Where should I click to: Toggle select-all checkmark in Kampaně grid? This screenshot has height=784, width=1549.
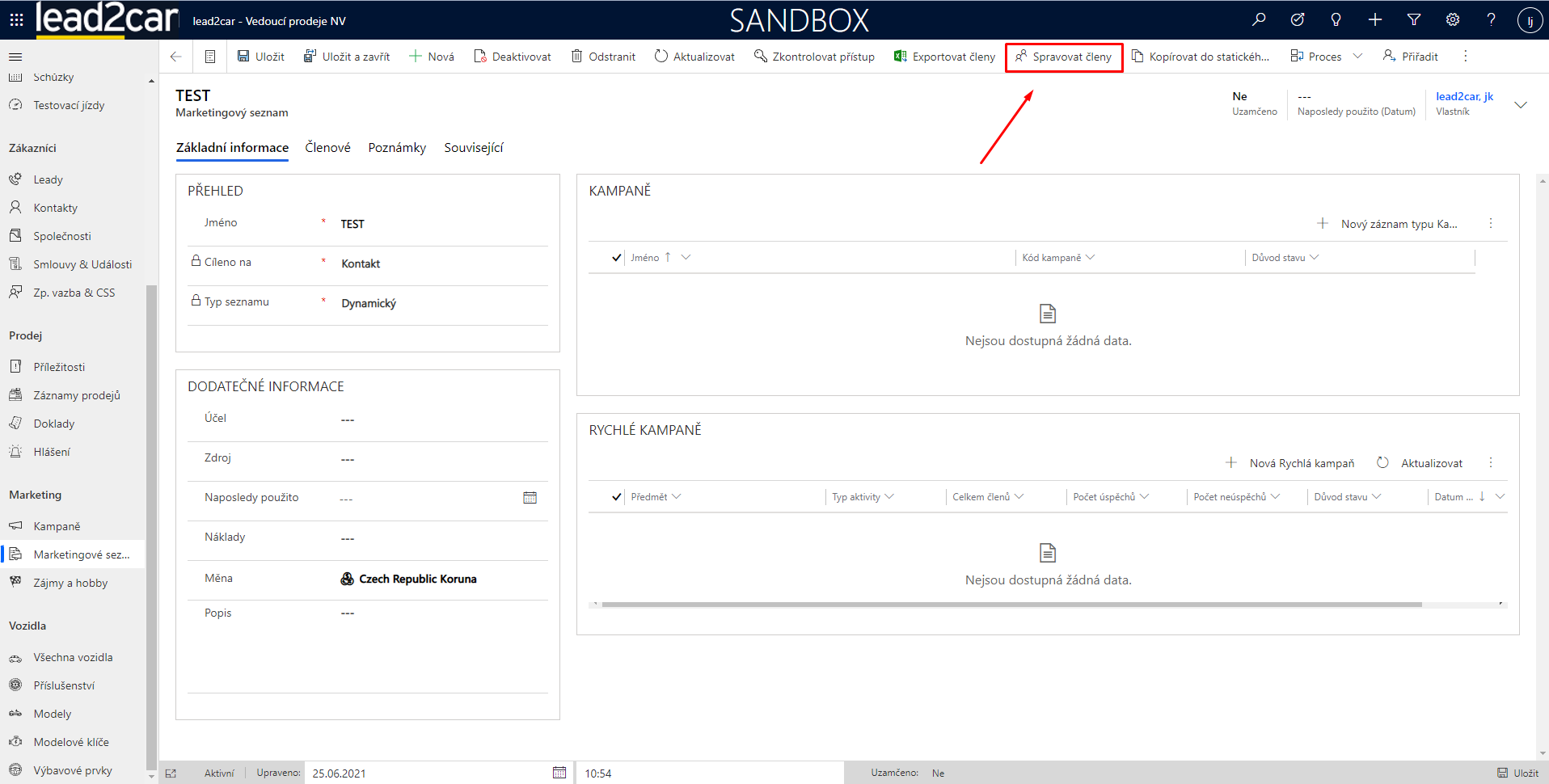(x=616, y=258)
